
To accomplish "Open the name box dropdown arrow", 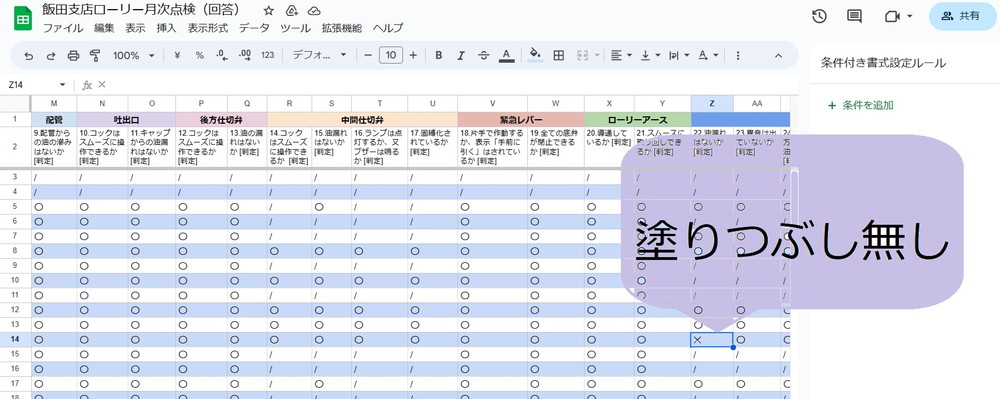I will [62, 85].
